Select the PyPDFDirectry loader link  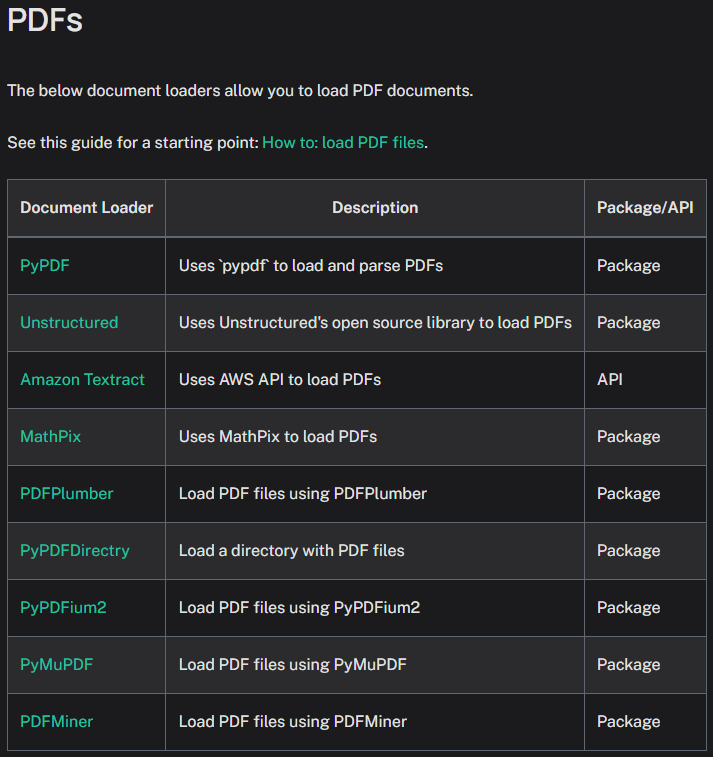pos(75,550)
